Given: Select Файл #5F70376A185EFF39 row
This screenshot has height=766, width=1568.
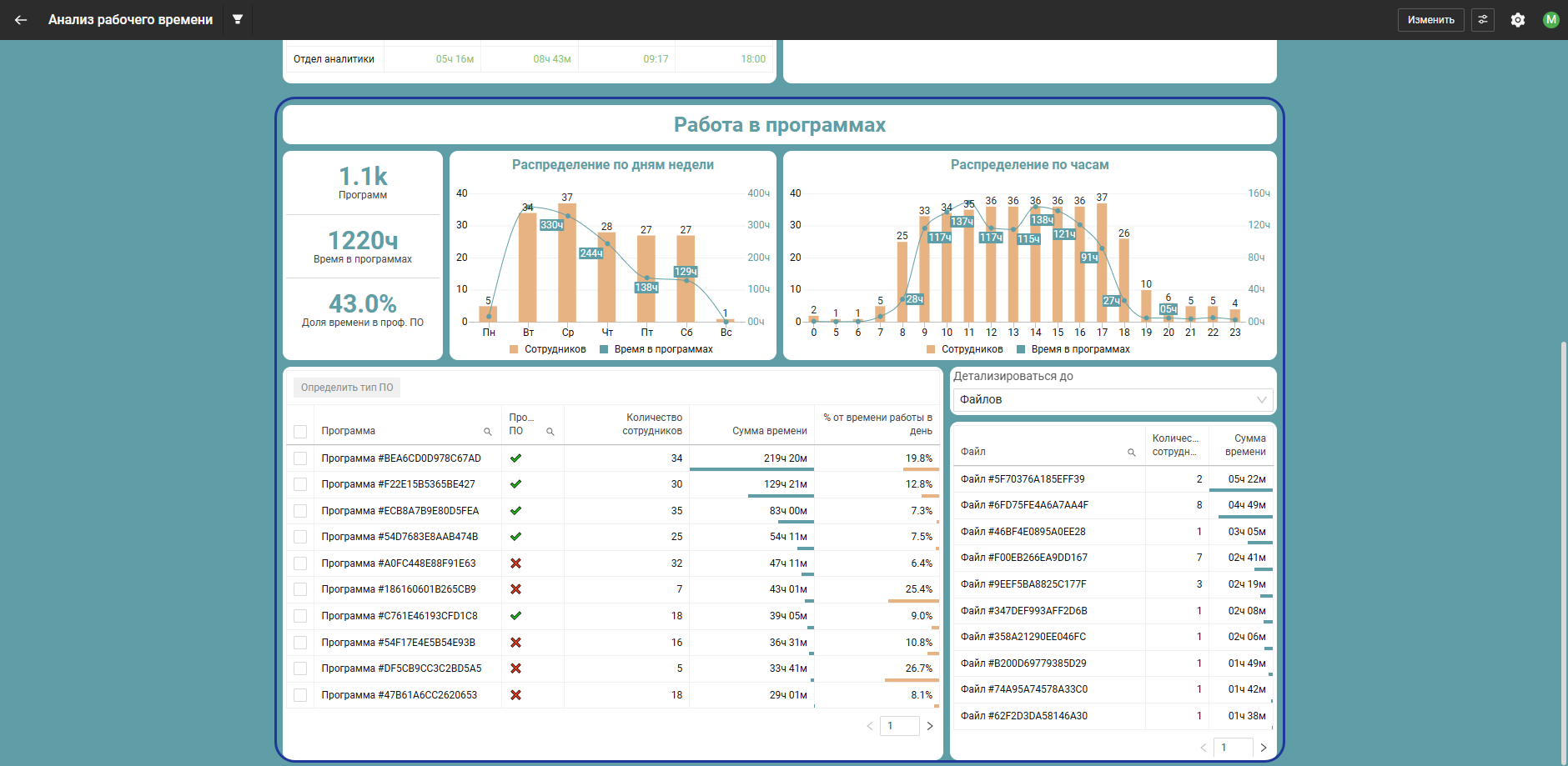Looking at the screenshot, I should [1113, 479].
